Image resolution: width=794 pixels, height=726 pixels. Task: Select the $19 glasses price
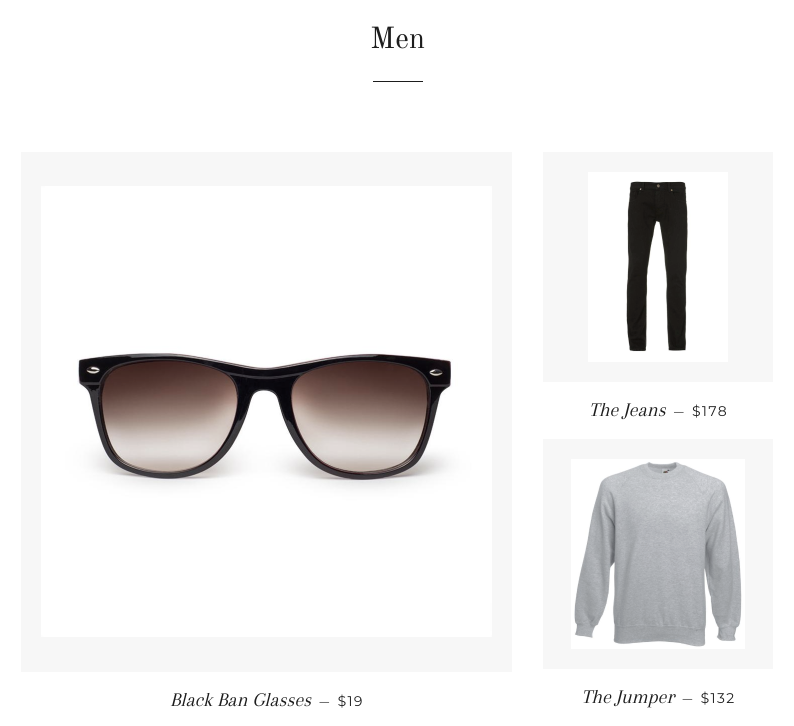pos(350,701)
